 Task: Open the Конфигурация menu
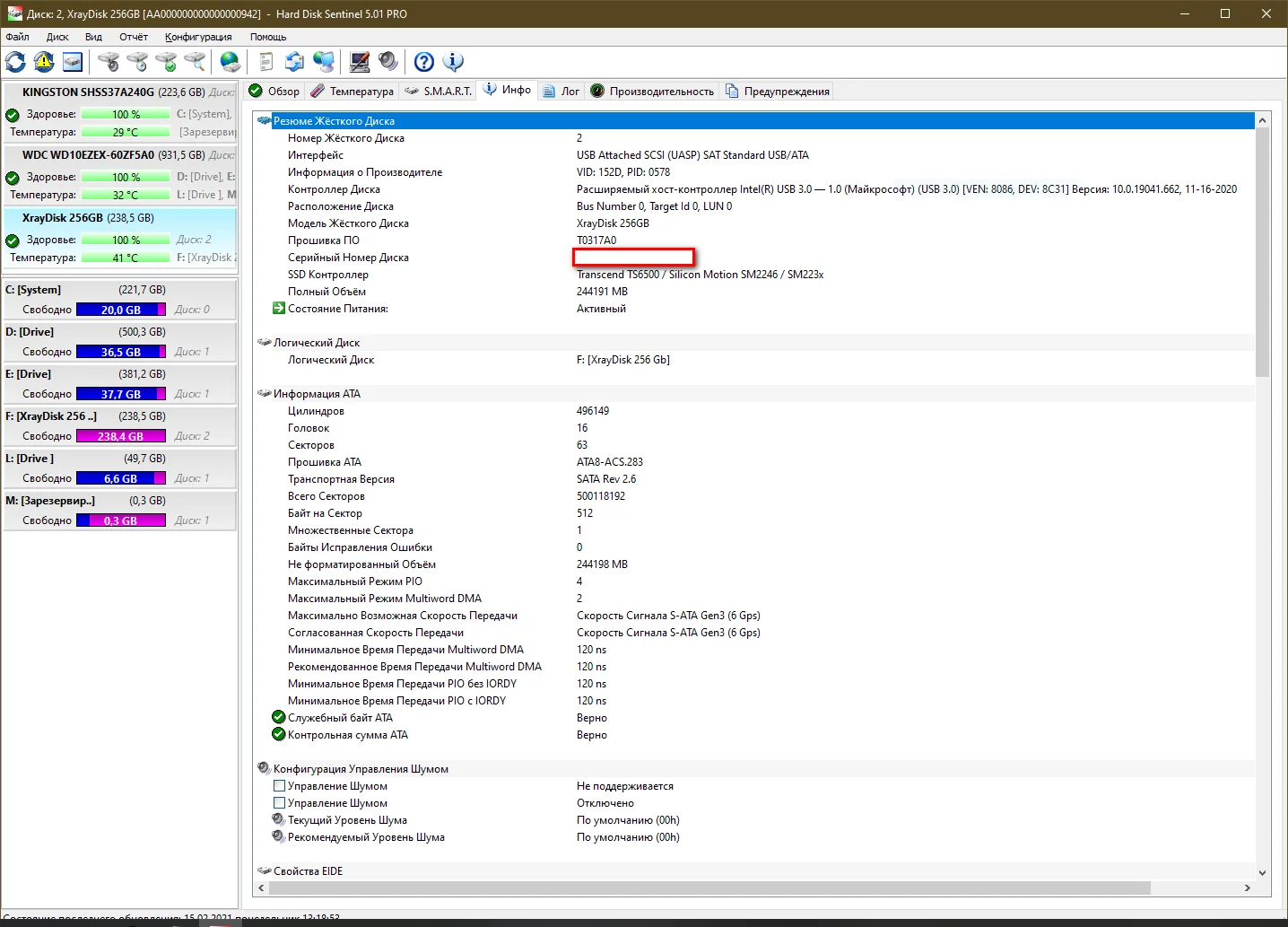[x=198, y=37]
